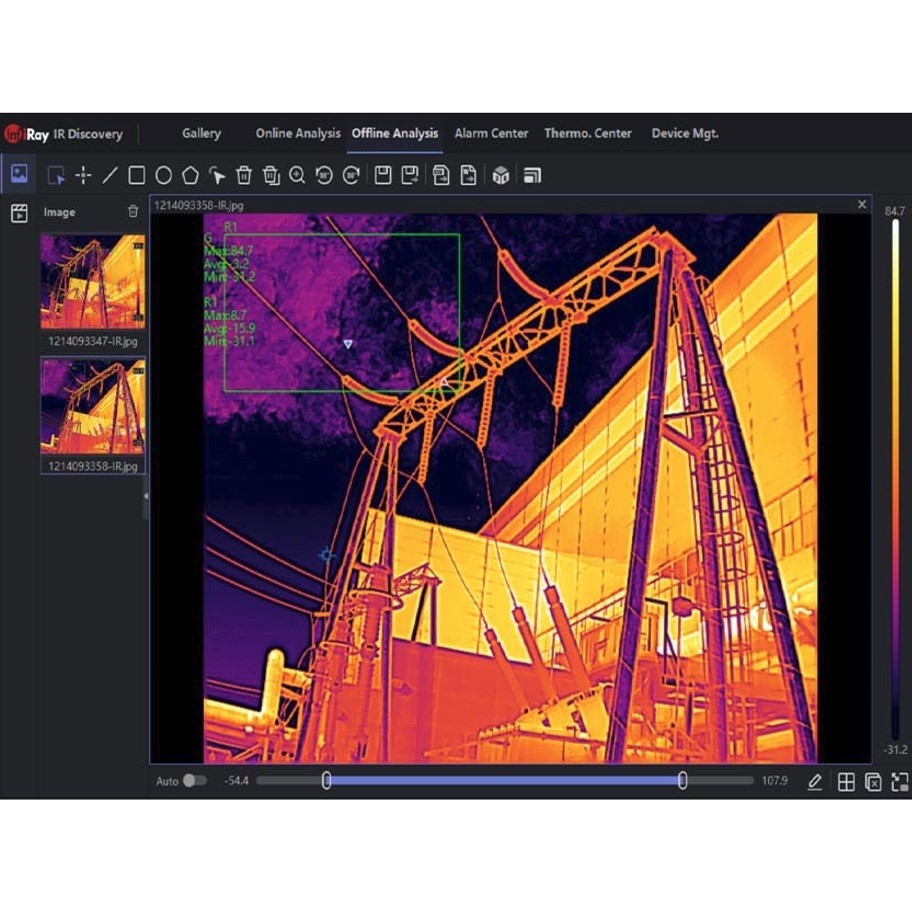
Task: Close the 1214093358-IR.jpg image view
Action: pos(862,205)
